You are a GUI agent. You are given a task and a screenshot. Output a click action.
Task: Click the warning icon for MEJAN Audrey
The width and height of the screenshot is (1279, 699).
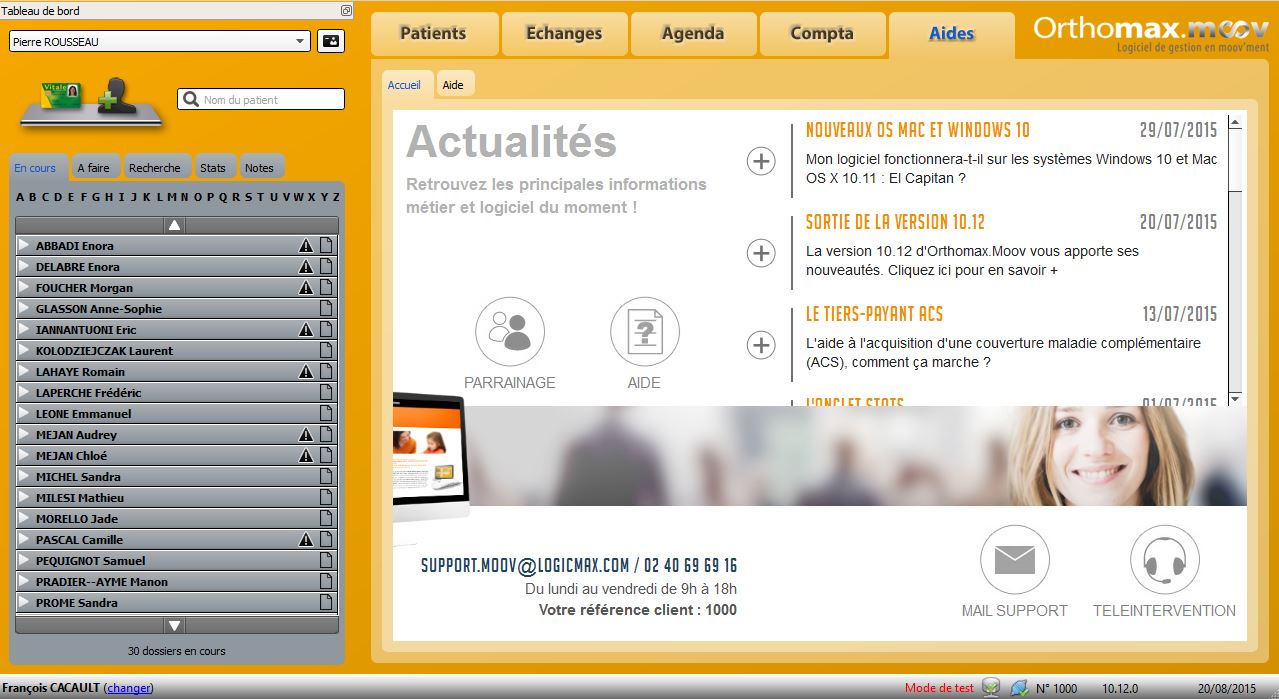306,435
